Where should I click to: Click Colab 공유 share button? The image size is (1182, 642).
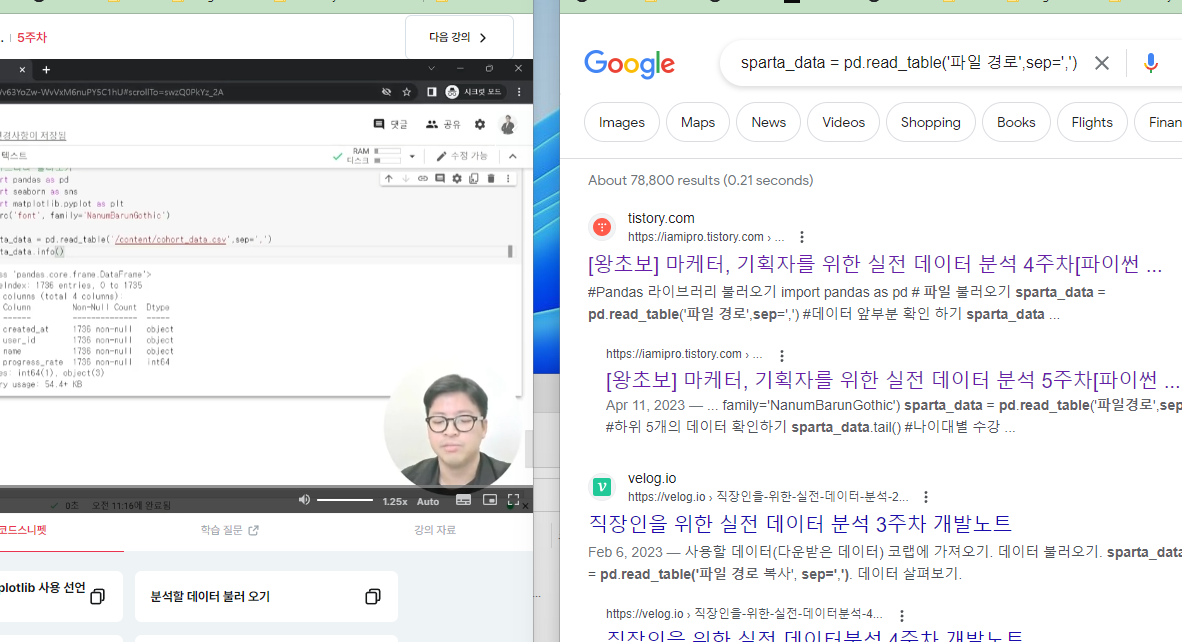[x=443, y=124]
